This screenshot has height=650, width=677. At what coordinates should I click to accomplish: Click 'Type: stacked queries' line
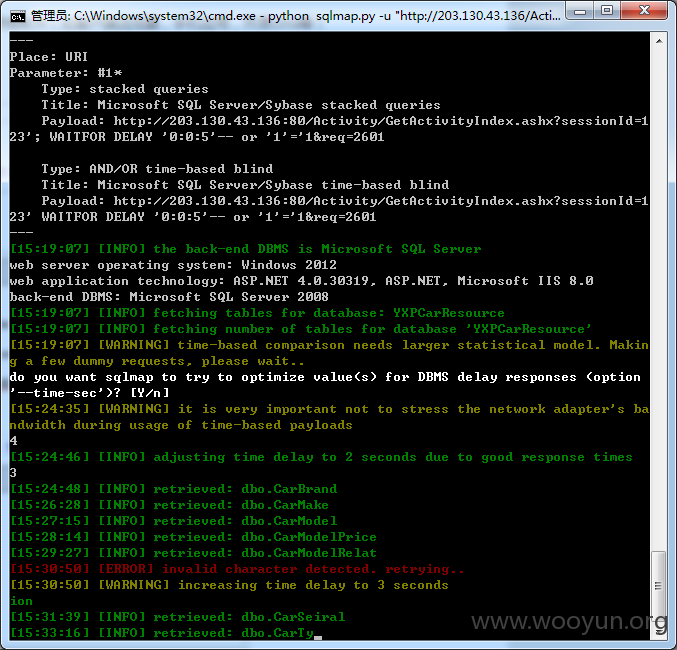125,89
